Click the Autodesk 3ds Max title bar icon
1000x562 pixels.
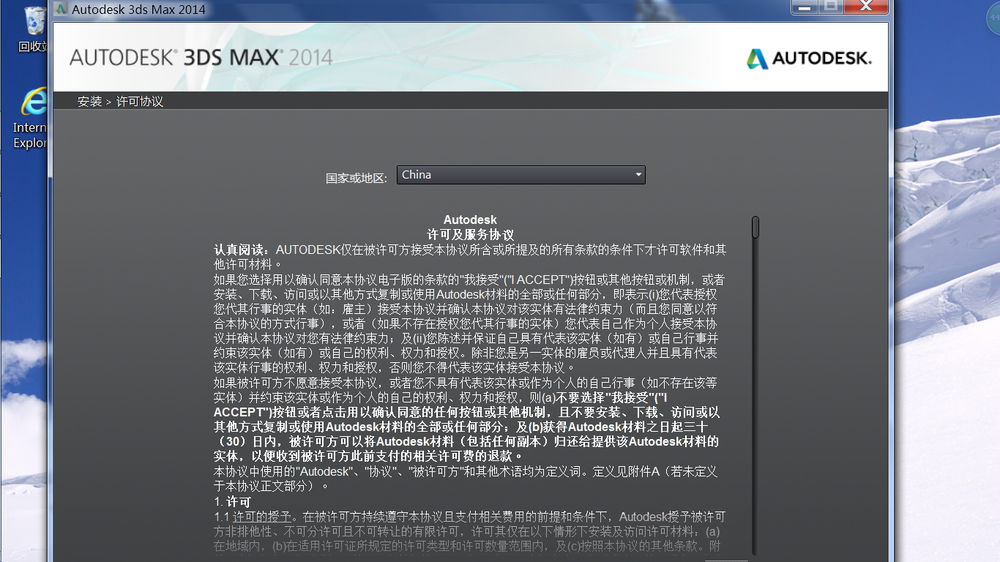[61, 9]
